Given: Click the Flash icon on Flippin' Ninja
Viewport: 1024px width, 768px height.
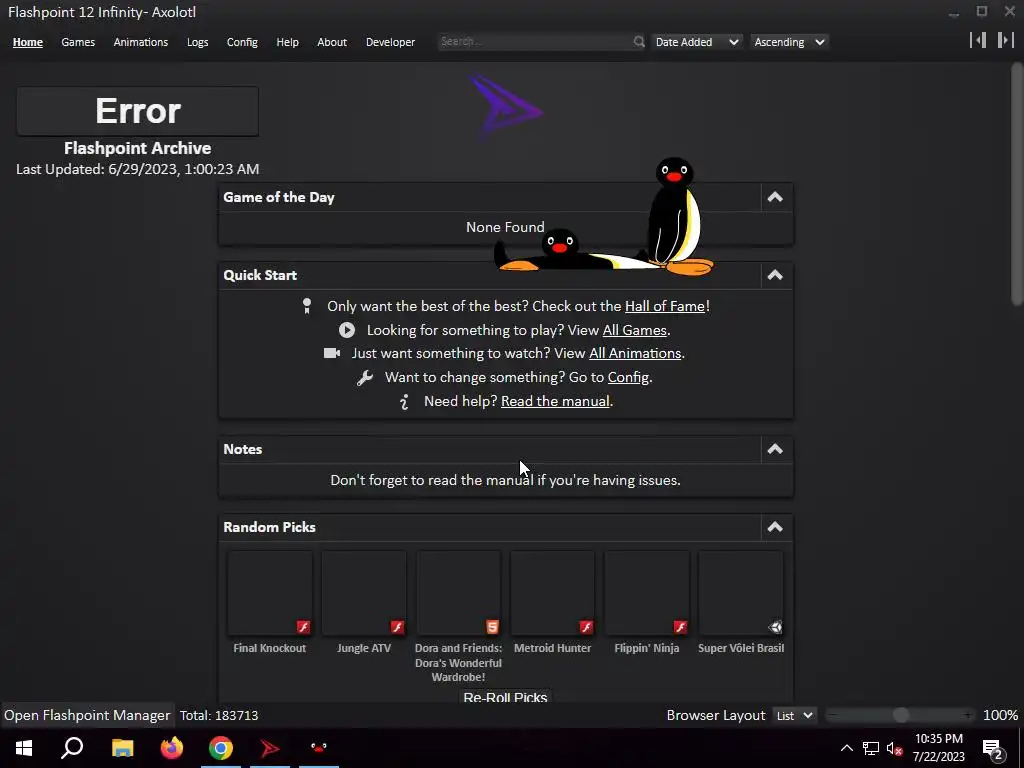Looking at the screenshot, I should (x=680, y=627).
